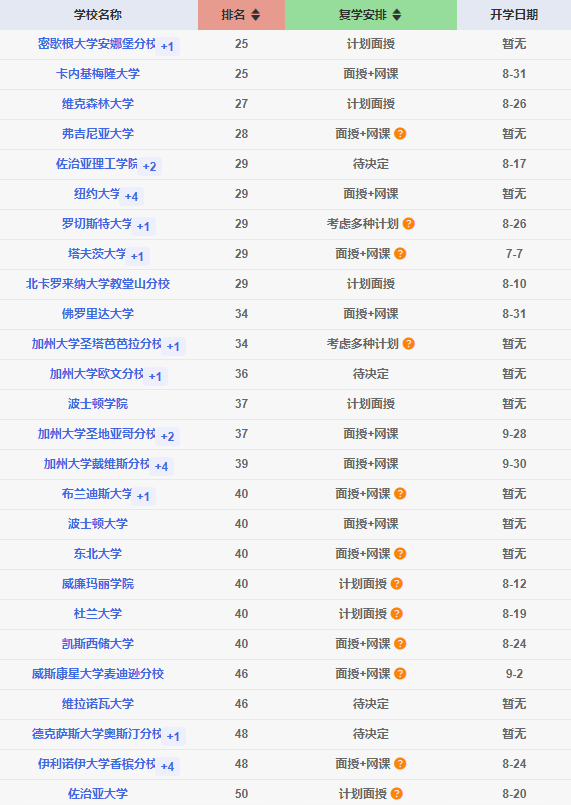Viewport: 571px width, 805px height.
Task: Click the orange help icon beside 弗吉尼亚大学 plan
Action: 400,133
